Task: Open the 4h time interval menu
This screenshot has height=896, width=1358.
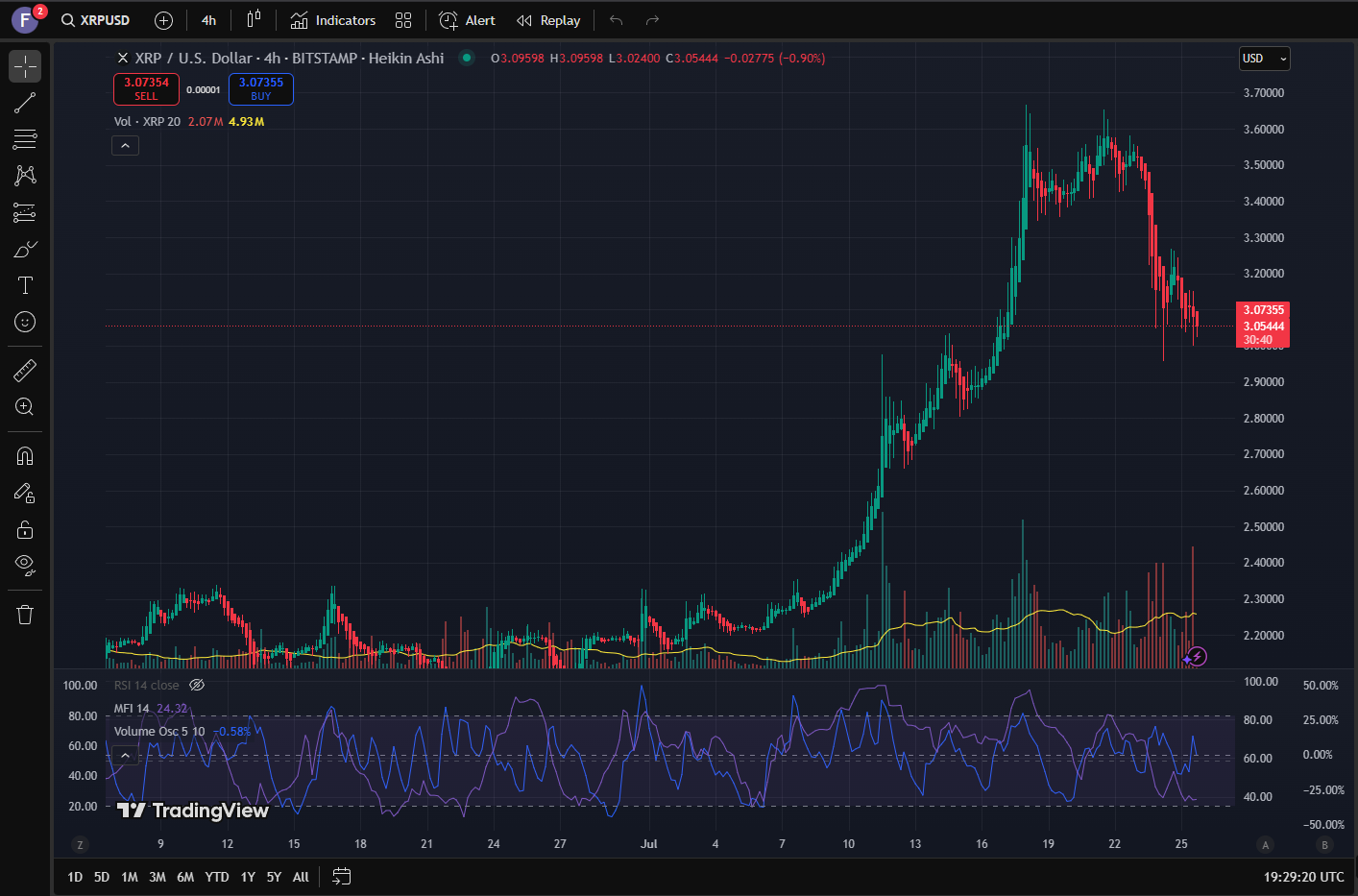Action: pyautogui.click(x=208, y=20)
